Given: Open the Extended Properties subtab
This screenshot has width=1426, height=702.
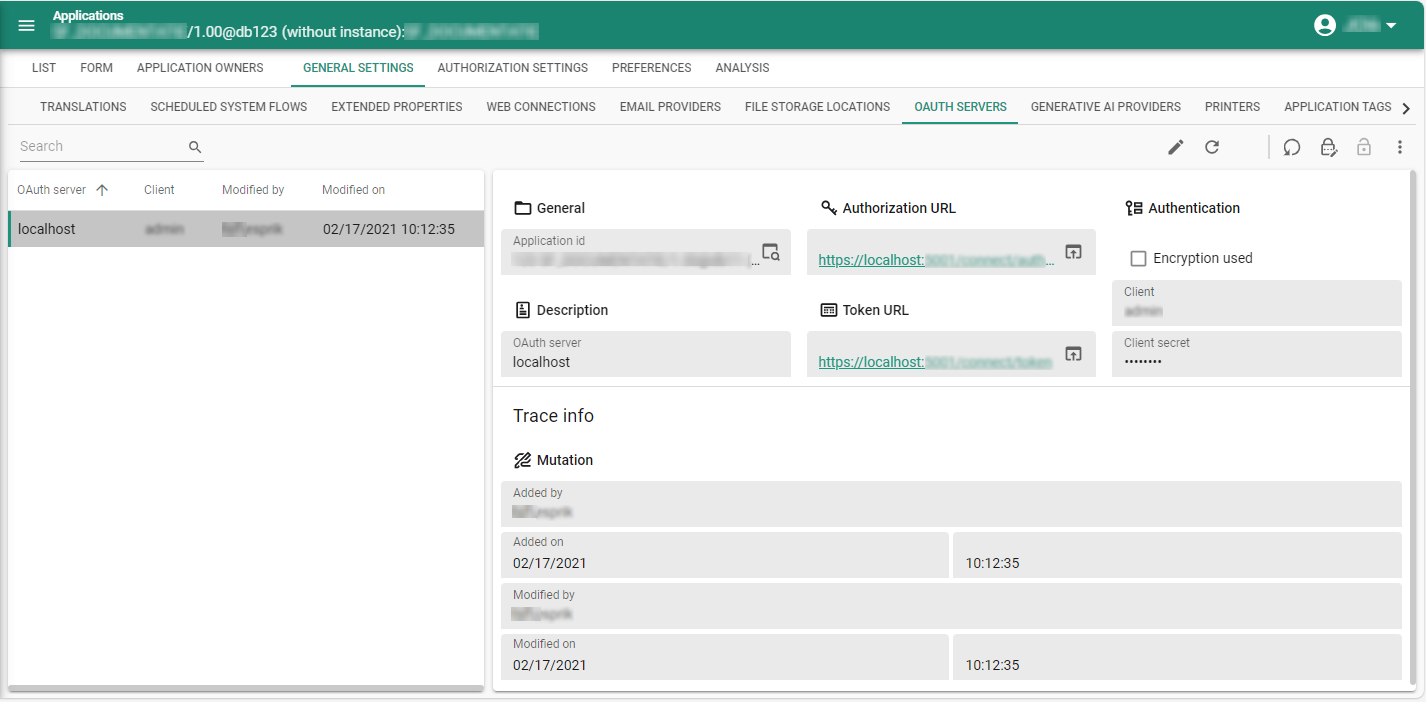Looking at the screenshot, I should point(397,107).
